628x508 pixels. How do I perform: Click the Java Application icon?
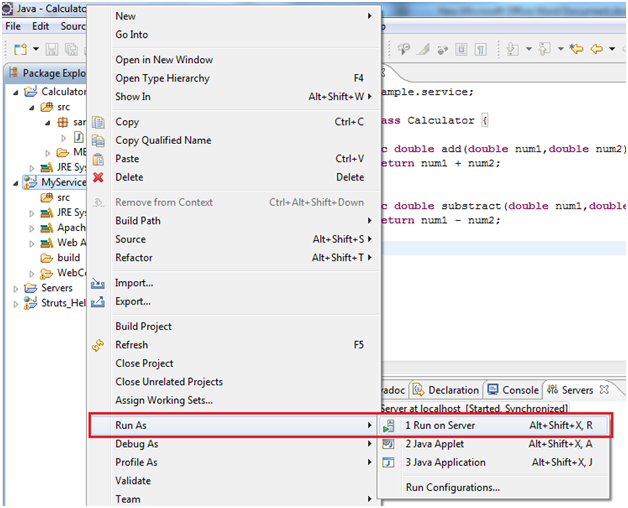(x=388, y=462)
